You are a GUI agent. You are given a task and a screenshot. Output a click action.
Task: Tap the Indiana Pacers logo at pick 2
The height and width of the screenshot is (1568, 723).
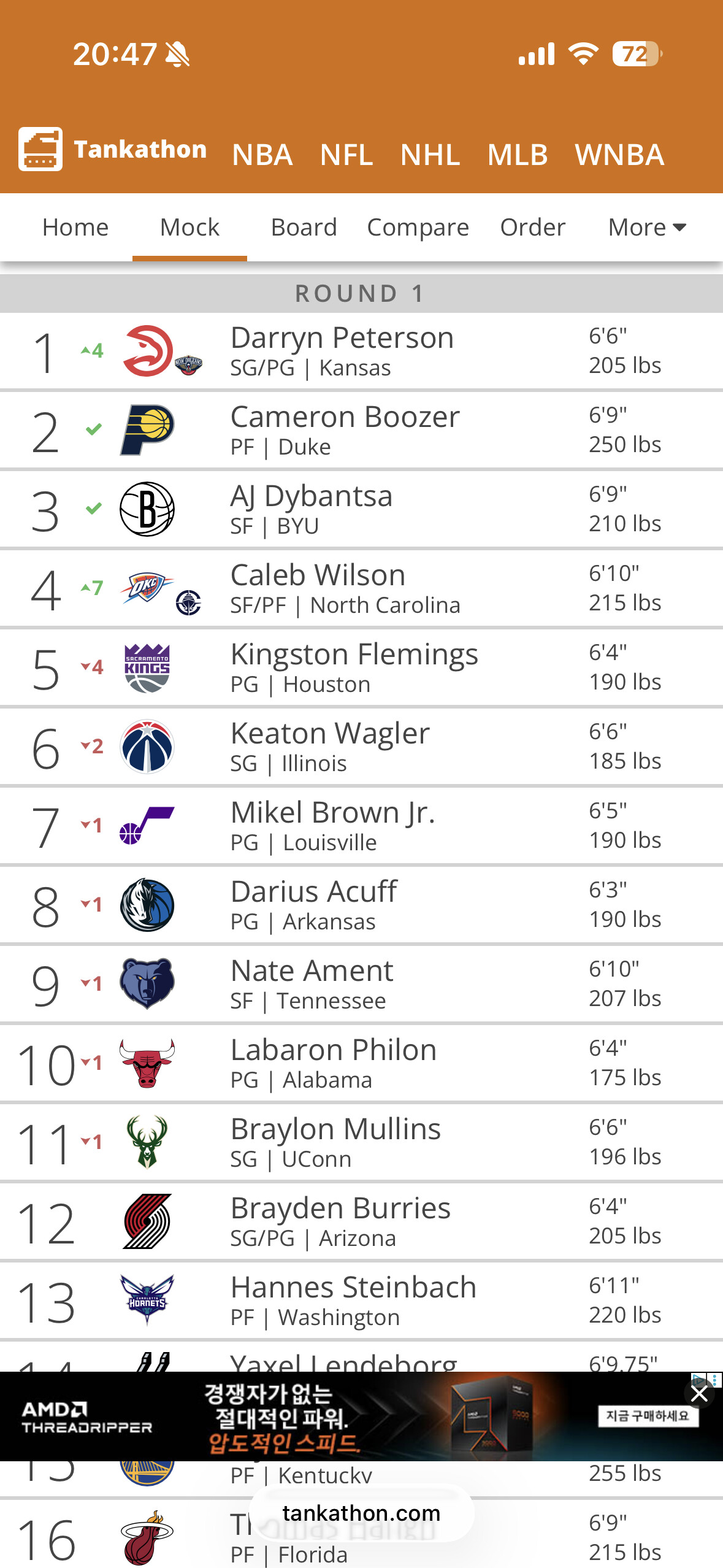pyautogui.click(x=147, y=429)
